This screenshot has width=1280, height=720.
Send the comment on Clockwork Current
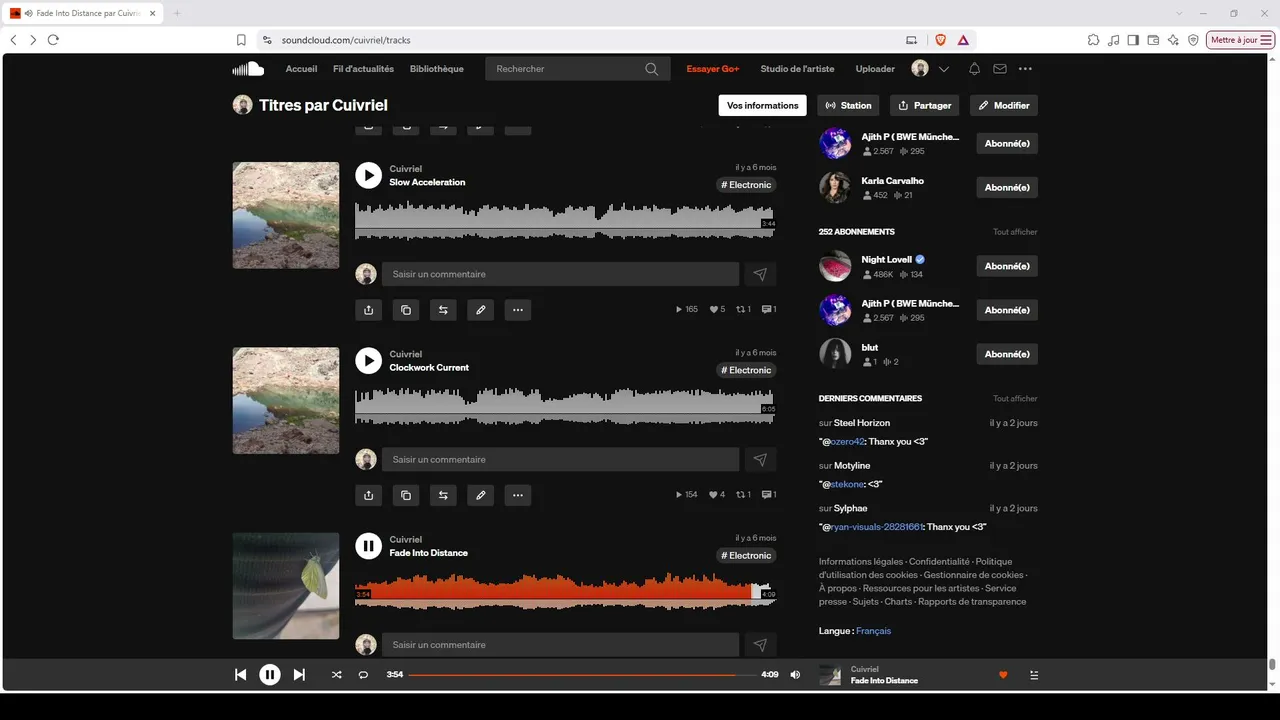point(760,460)
